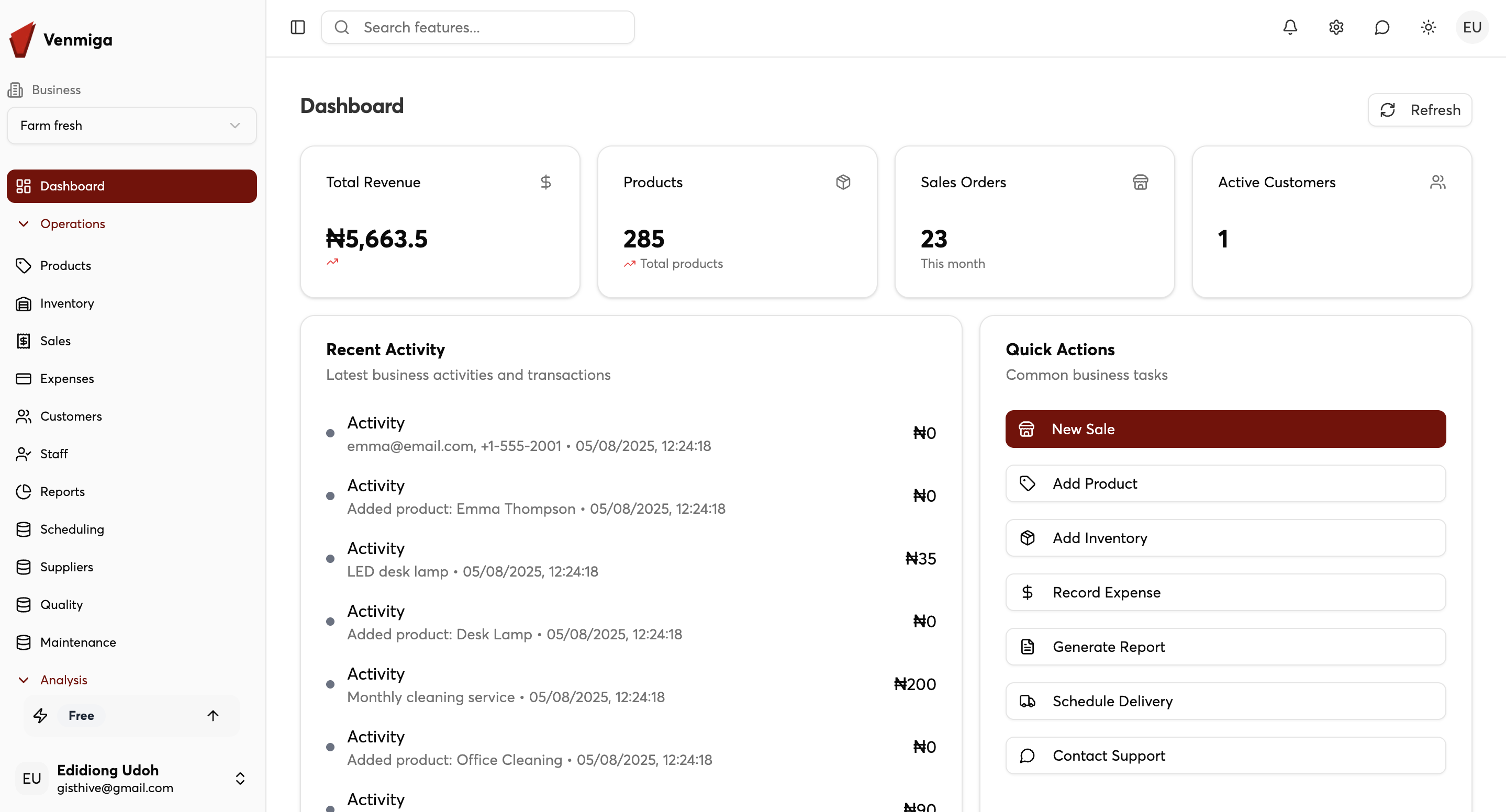This screenshot has height=812, width=1506.
Task: Select Customers in the sidebar
Action: (x=71, y=416)
